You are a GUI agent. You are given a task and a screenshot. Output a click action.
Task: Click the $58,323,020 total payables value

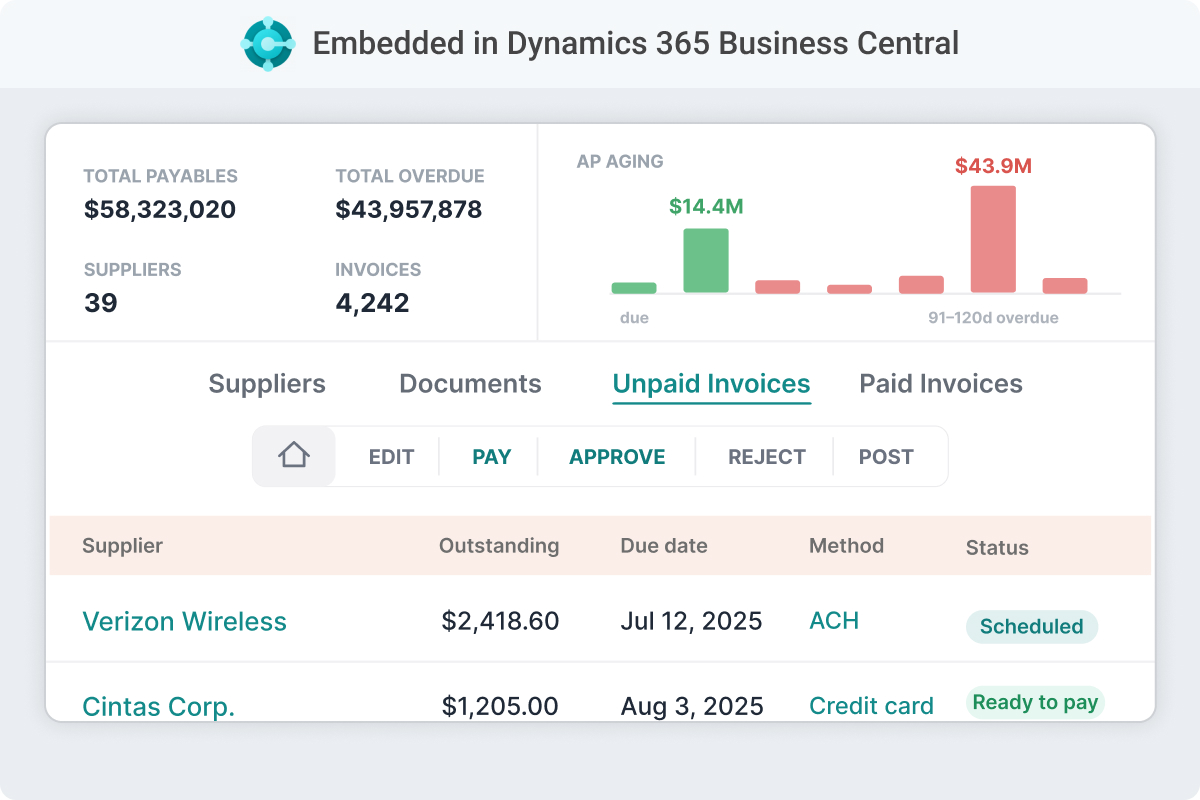point(160,209)
